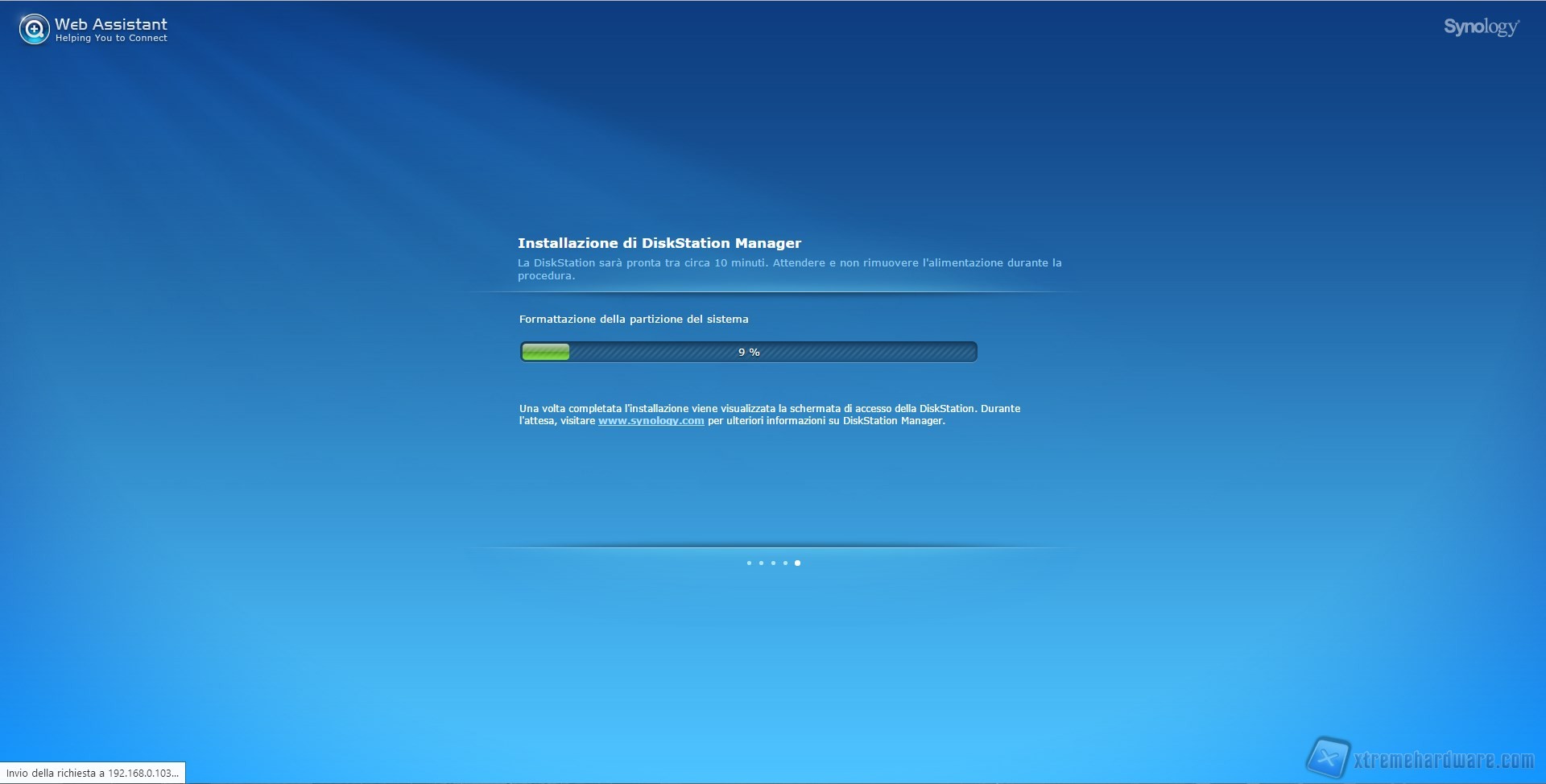Click the green filled part of progress bar
This screenshot has width=1546, height=784.
coord(545,352)
